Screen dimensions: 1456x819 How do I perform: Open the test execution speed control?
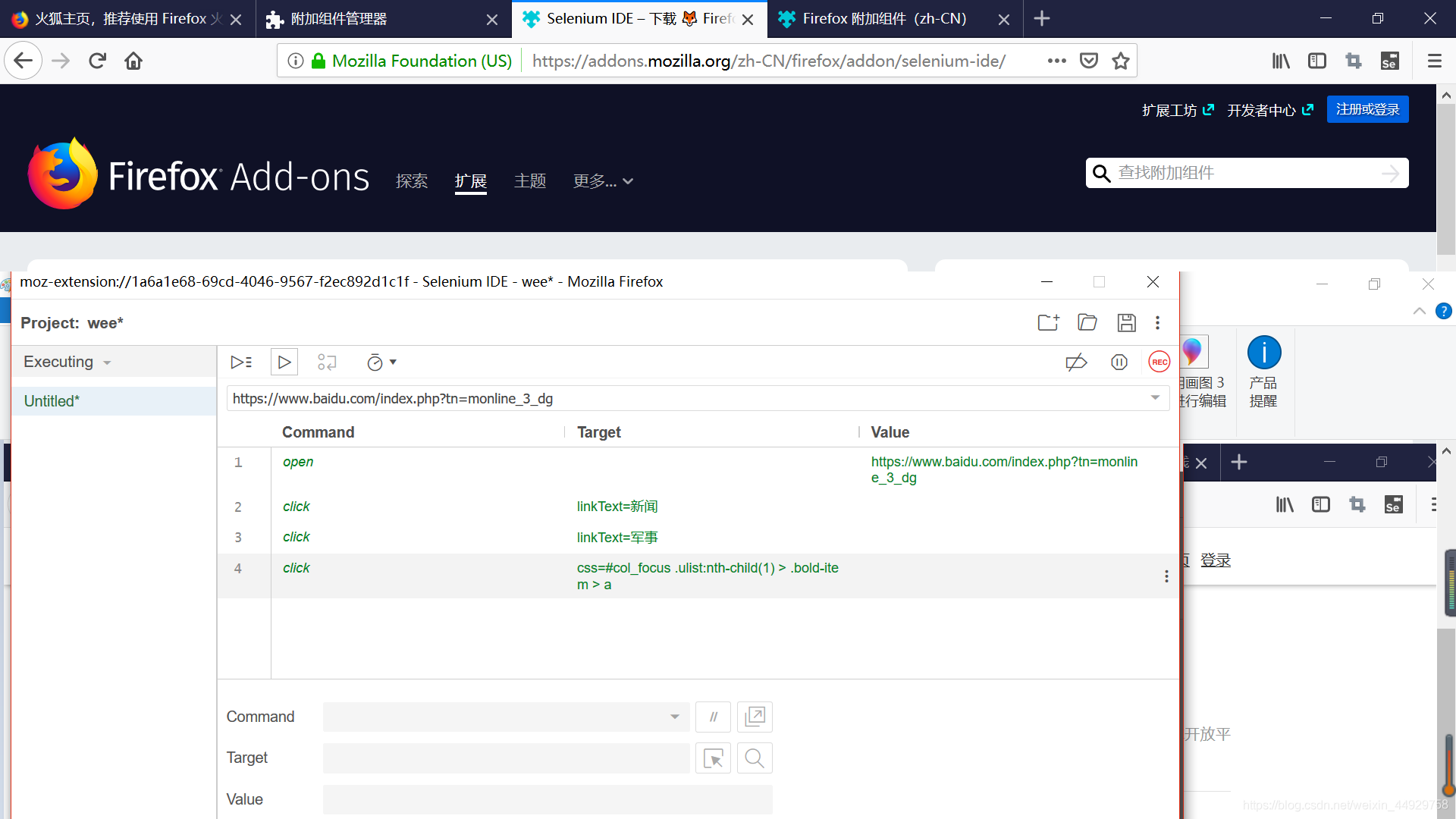(381, 362)
